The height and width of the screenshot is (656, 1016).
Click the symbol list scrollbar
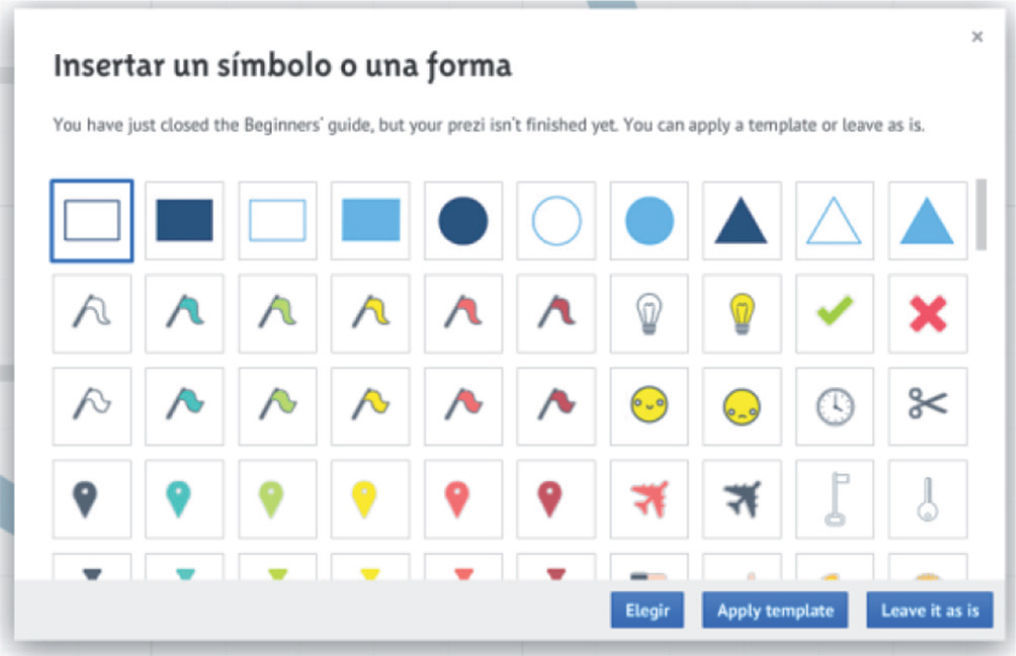pos(981,215)
